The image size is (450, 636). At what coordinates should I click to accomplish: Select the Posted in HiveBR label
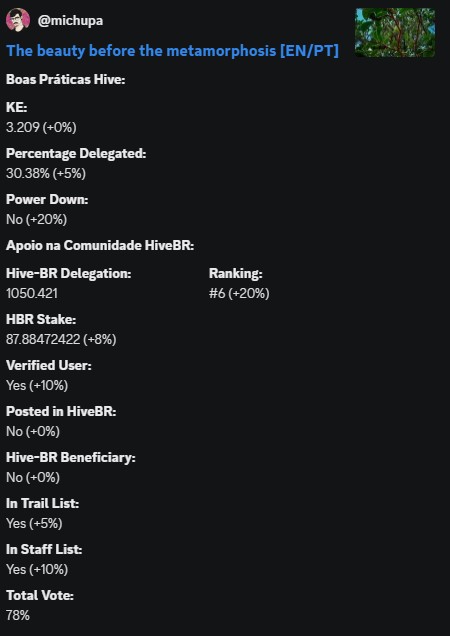click(61, 411)
